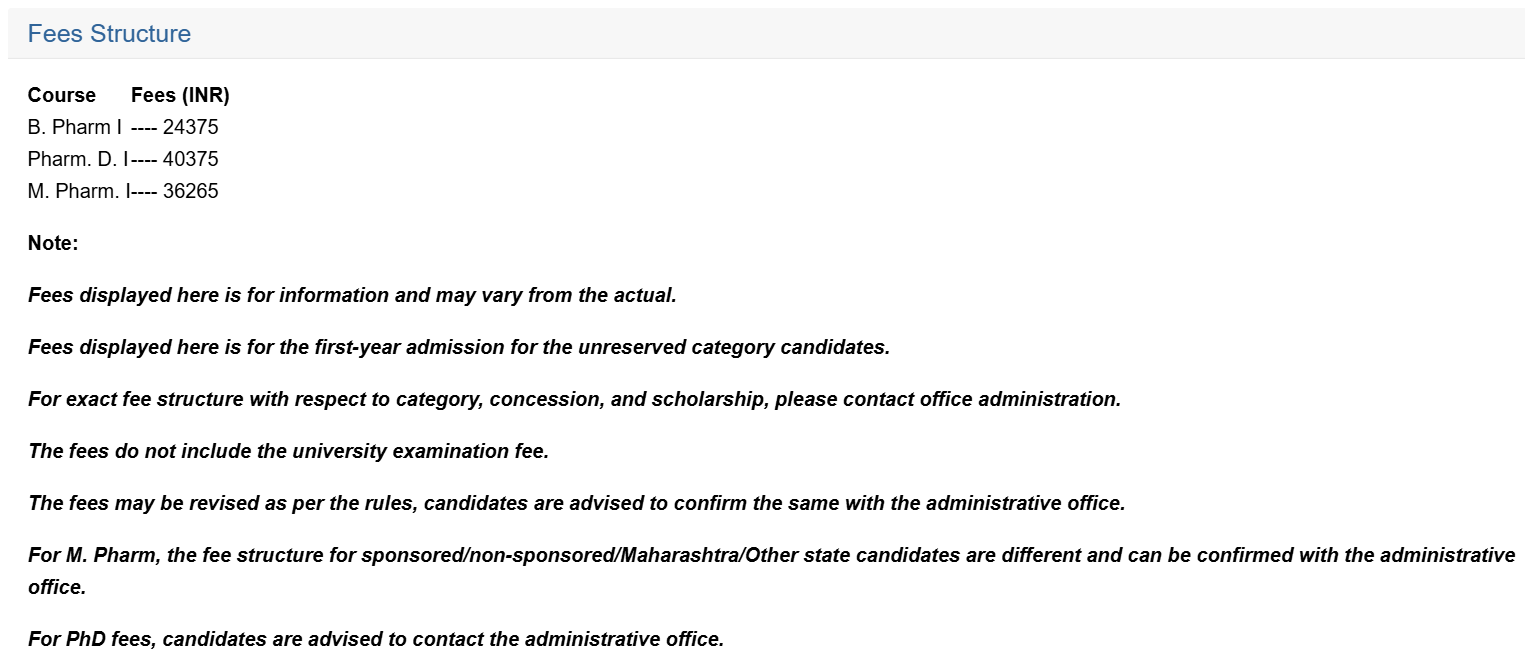Screen dimensions: 1525x664
Task: Click the note about fees being revised
Action: coord(576,503)
